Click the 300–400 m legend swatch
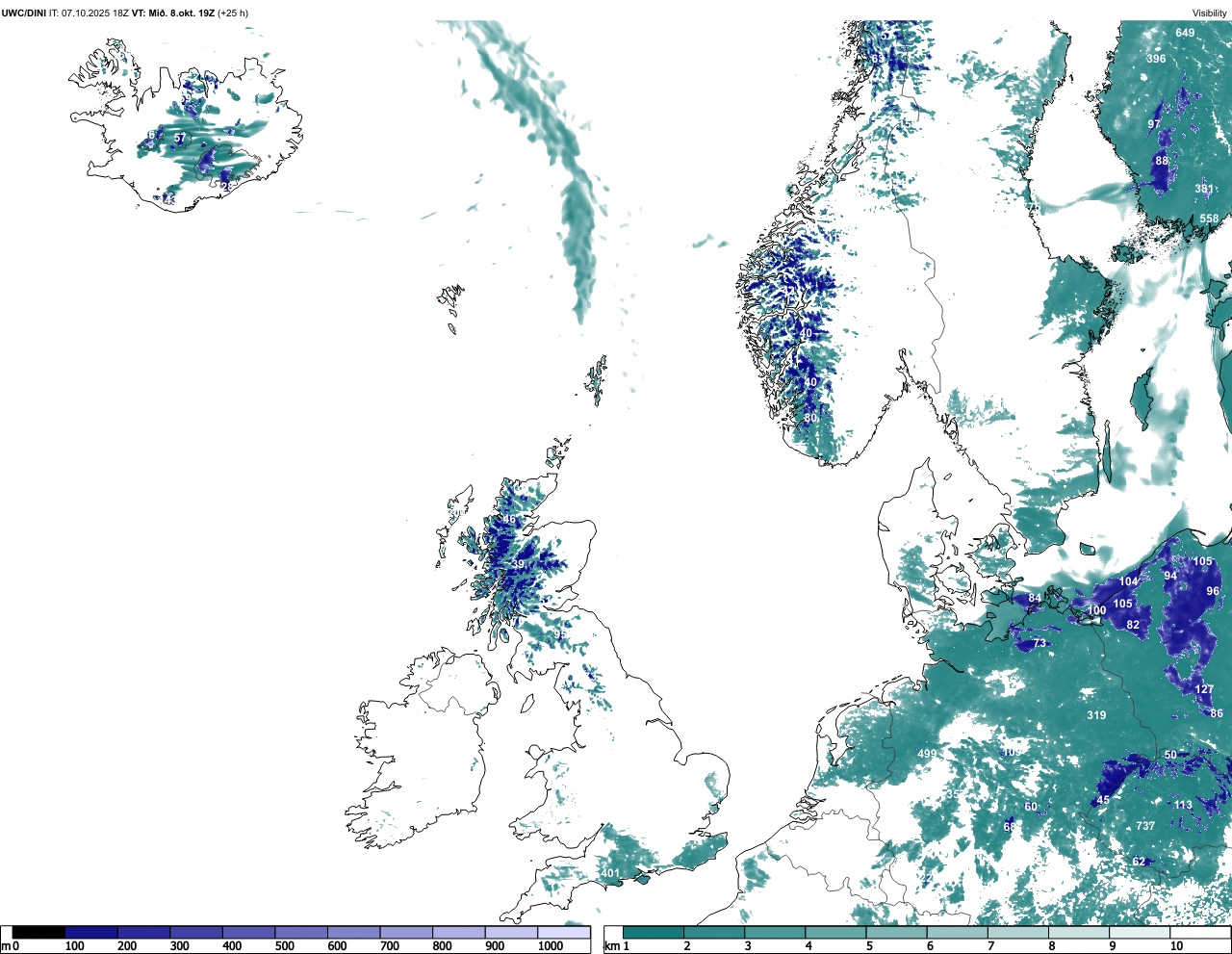This screenshot has width=1232, height=954. pos(196,932)
